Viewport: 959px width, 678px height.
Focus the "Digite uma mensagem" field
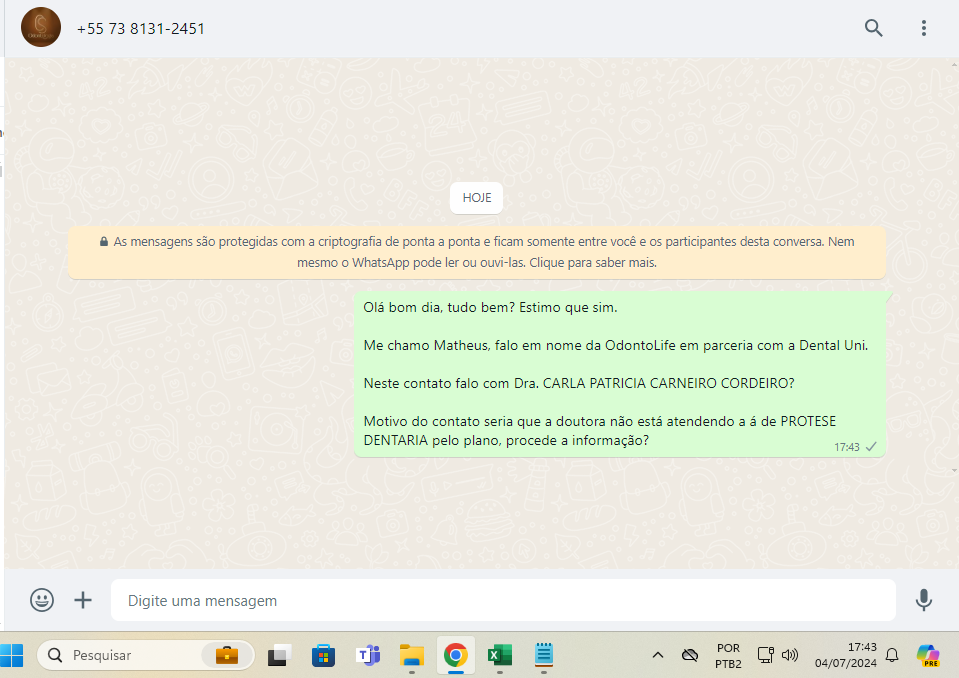(x=503, y=600)
